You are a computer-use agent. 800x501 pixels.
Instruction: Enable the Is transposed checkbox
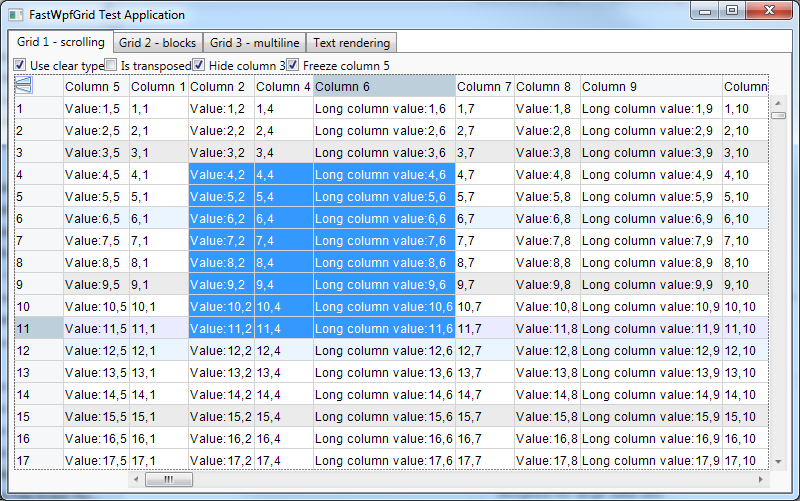point(110,65)
